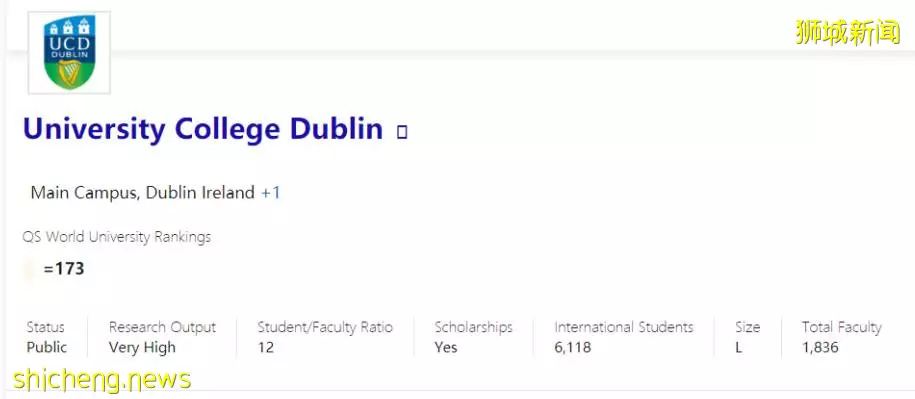Screen dimensions: 915x399
Task: Select the Total Faculty 1,836 stat
Action: [841, 337]
